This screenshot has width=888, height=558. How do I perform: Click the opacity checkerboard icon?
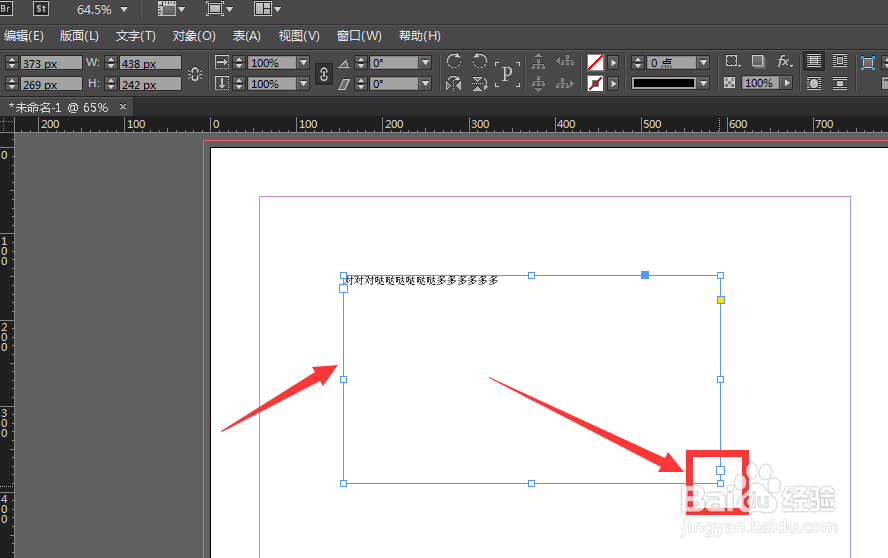729,83
